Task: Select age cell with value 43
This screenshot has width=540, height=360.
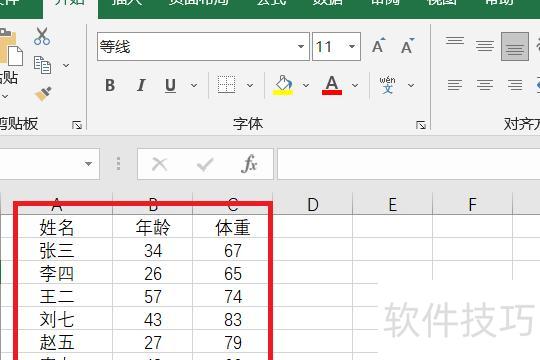Action: 153,319
